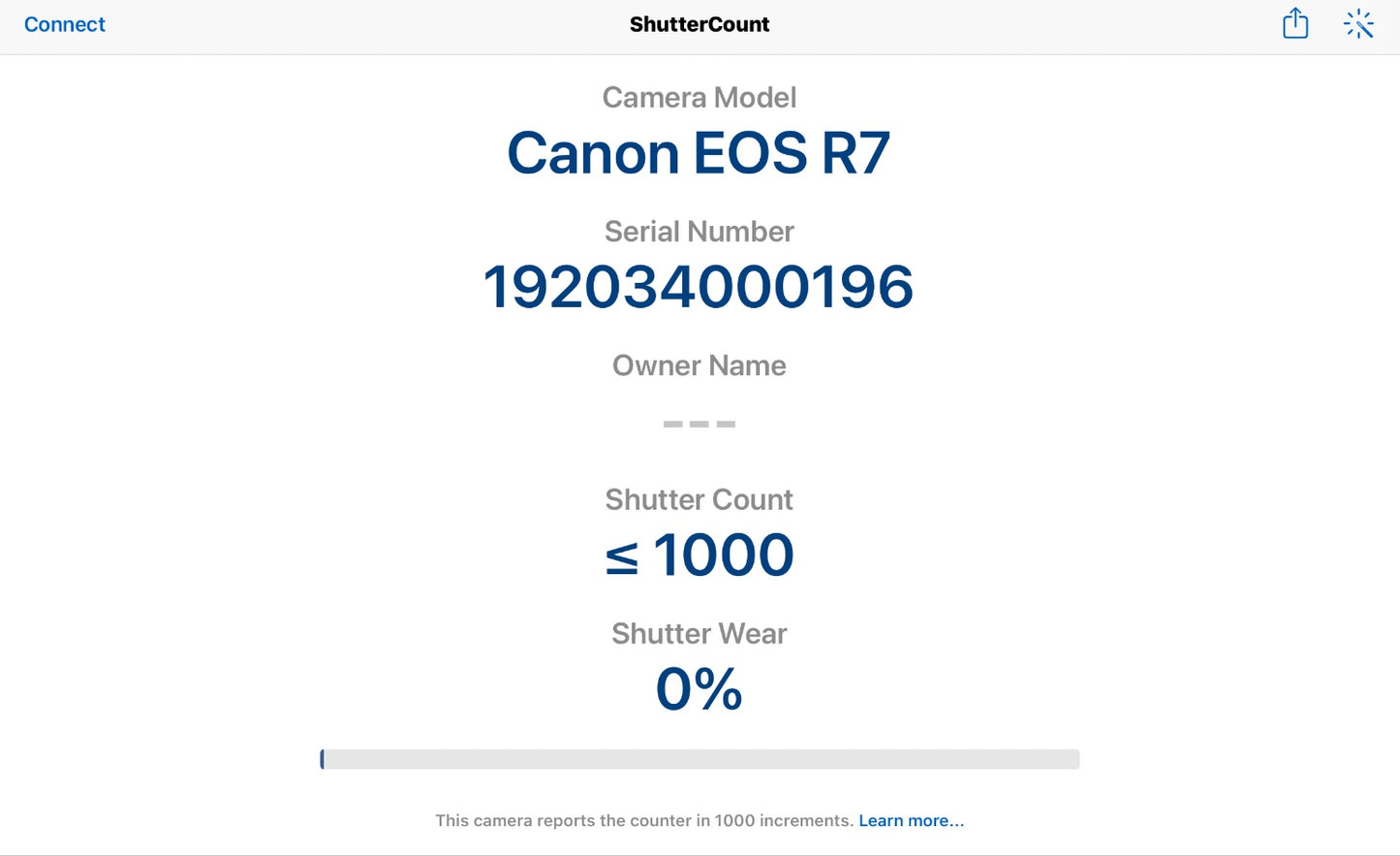Select the Camera Model label
Viewport: 1400px width, 856px height.
point(700,97)
